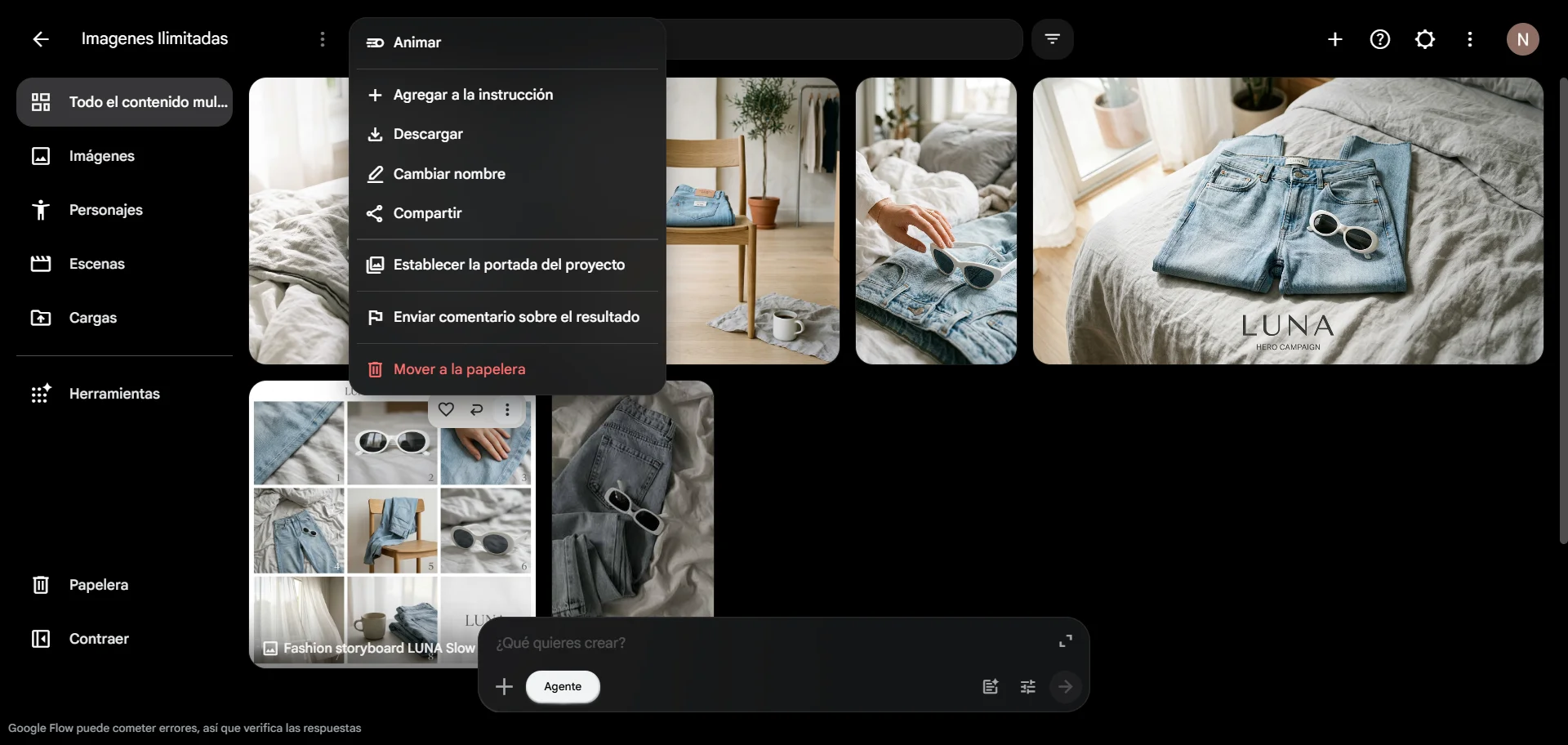Select Descargar from the menu
Screen dimensions: 1568x745
[508, 134]
